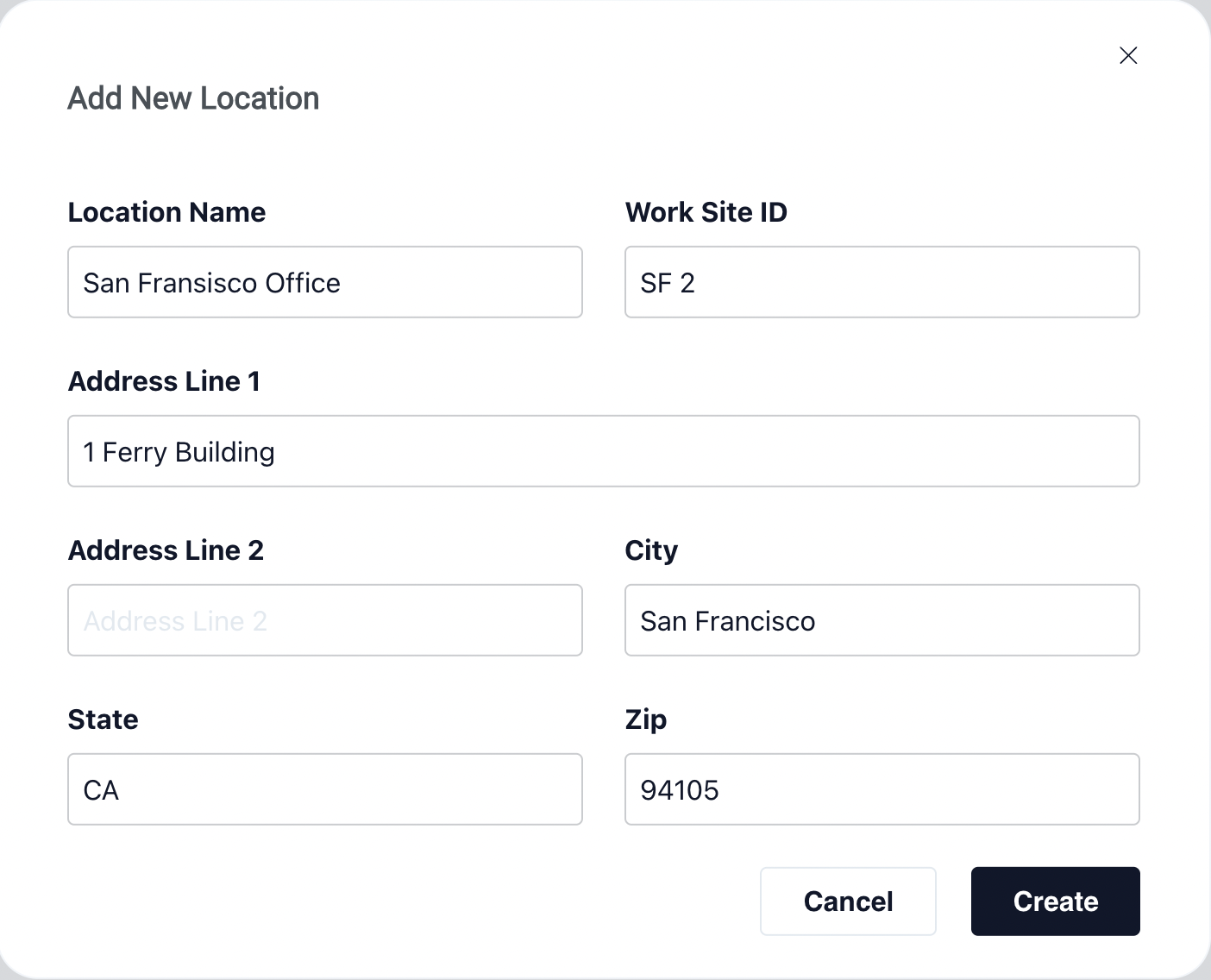1211x980 pixels.
Task: Focus the Work Site ID field
Action: click(882, 282)
